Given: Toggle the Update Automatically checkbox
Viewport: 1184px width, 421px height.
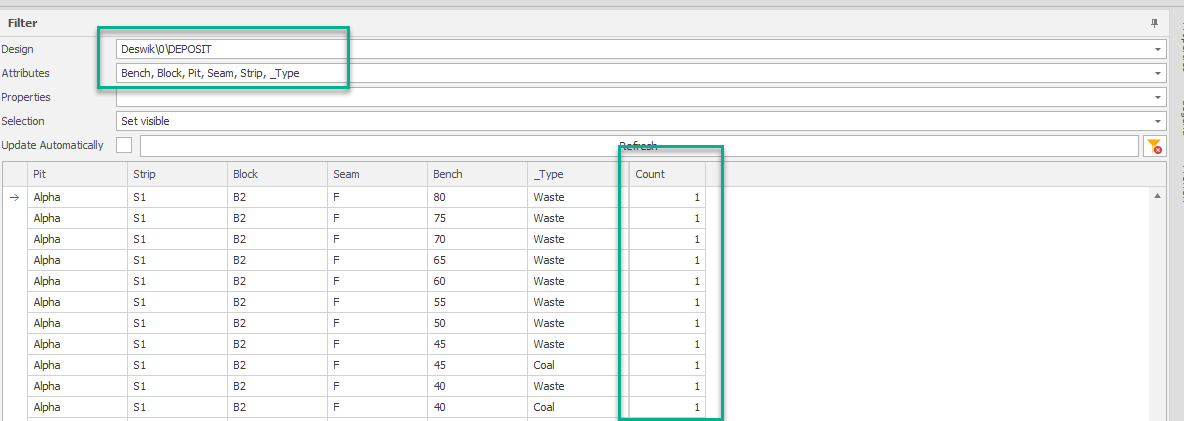Looking at the screenshot, I should click(x=124, y=145).
